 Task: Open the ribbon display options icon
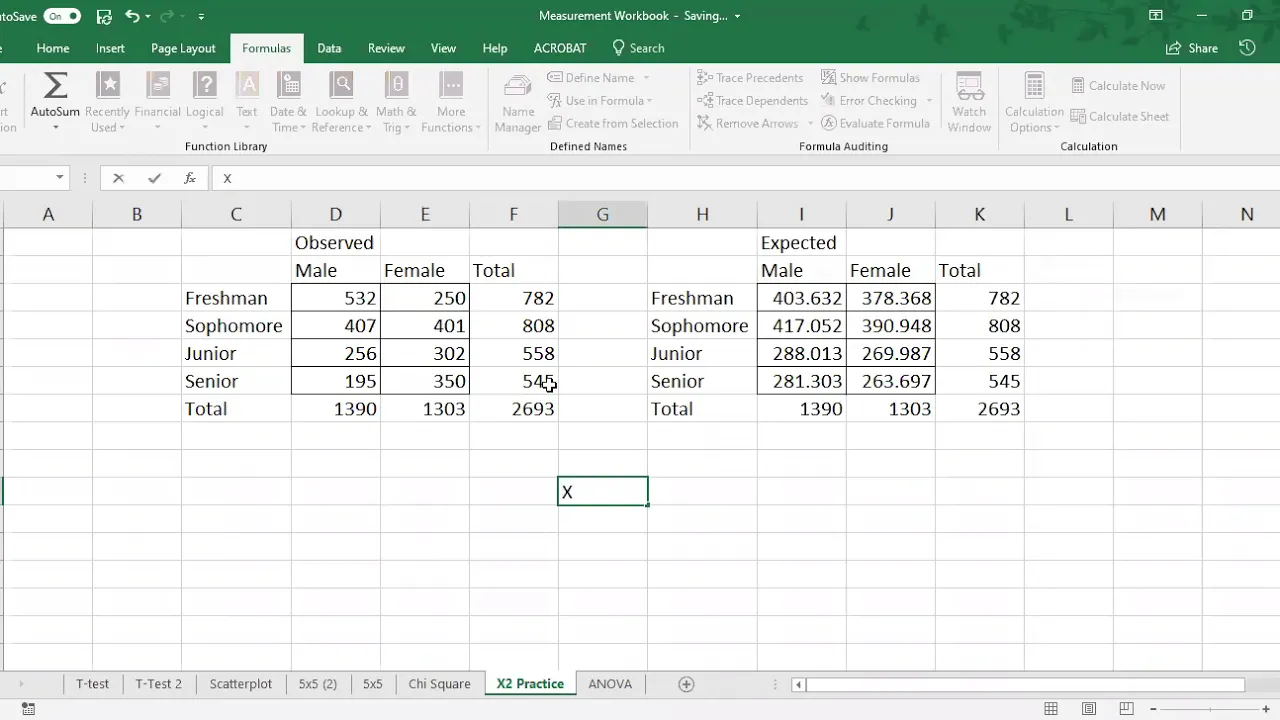tap(1156, 16)
